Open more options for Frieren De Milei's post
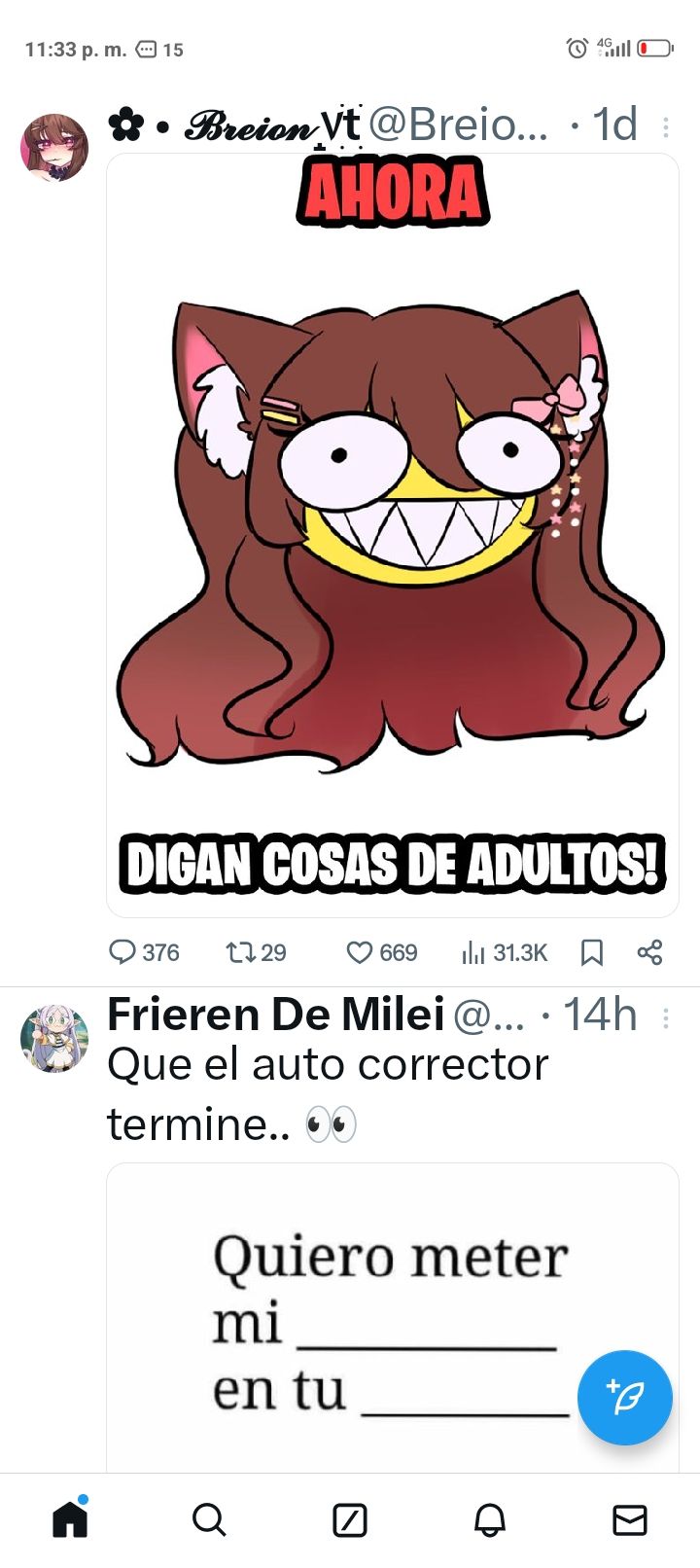The height and width of the screenshot is (1568, 700). (x=665, y=1018)
